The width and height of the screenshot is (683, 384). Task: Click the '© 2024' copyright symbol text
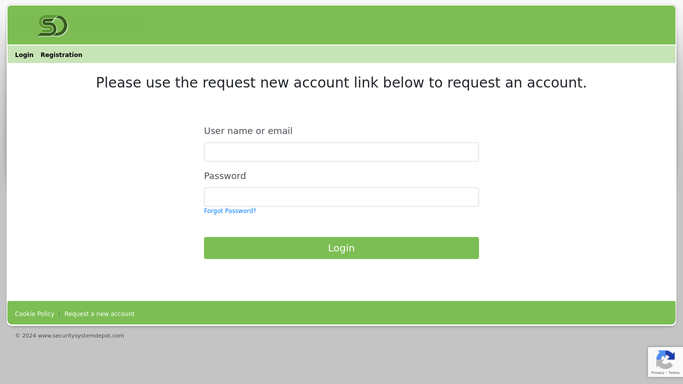[x=26, y=336]
